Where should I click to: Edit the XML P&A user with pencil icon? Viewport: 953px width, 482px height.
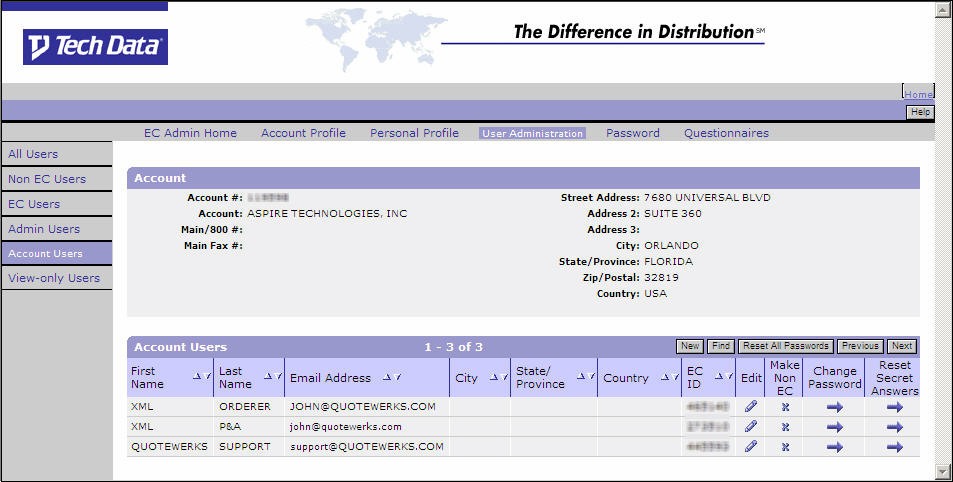[x=751, y=426]
